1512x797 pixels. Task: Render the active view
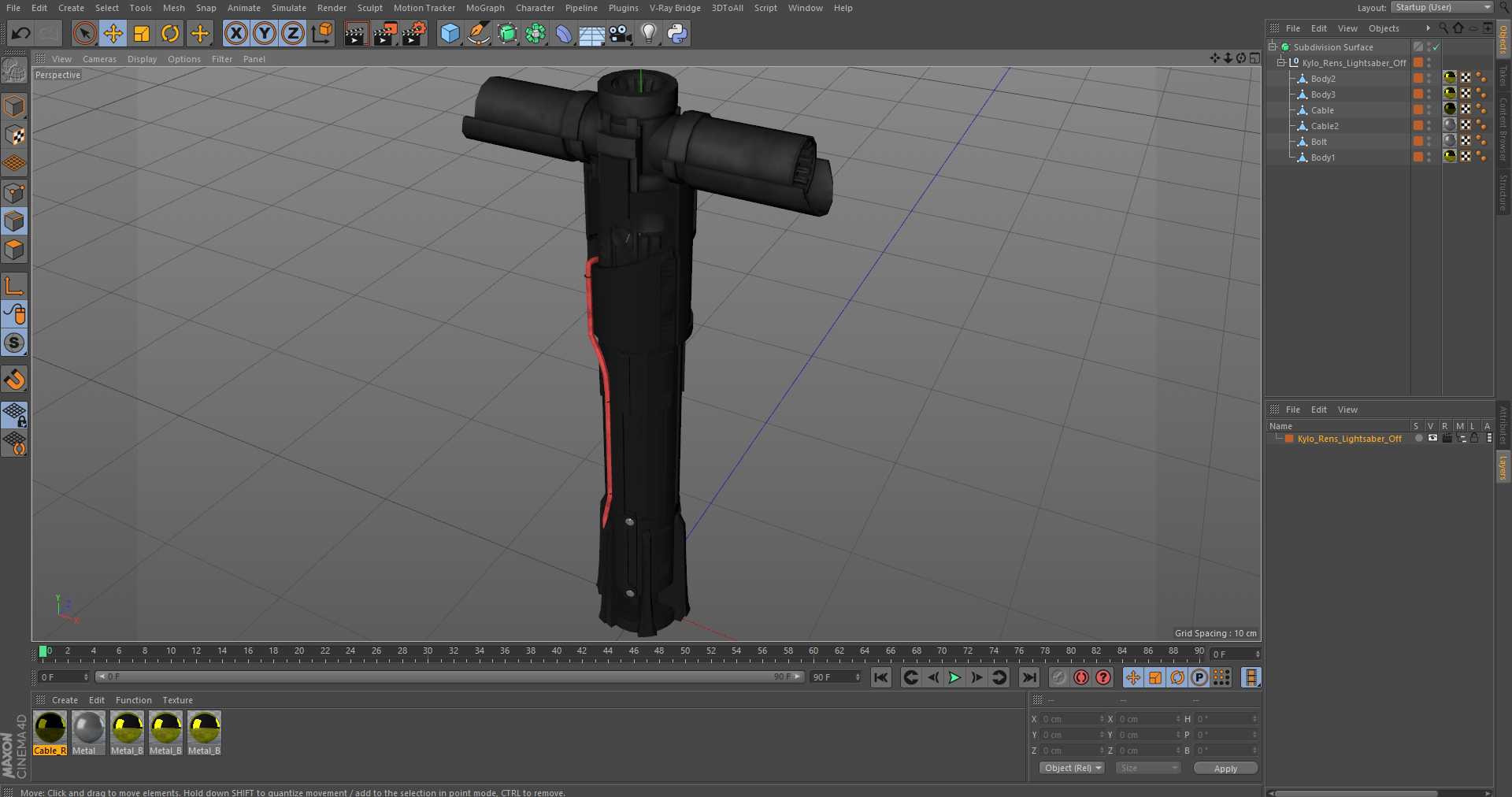coord(356,33)
